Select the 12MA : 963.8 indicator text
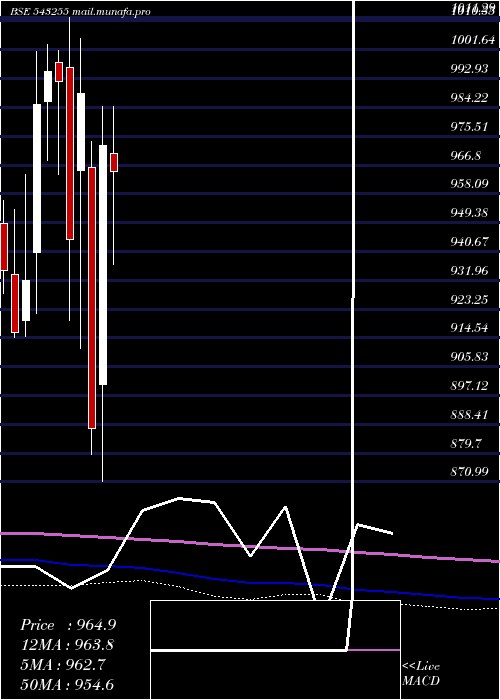 67,644
